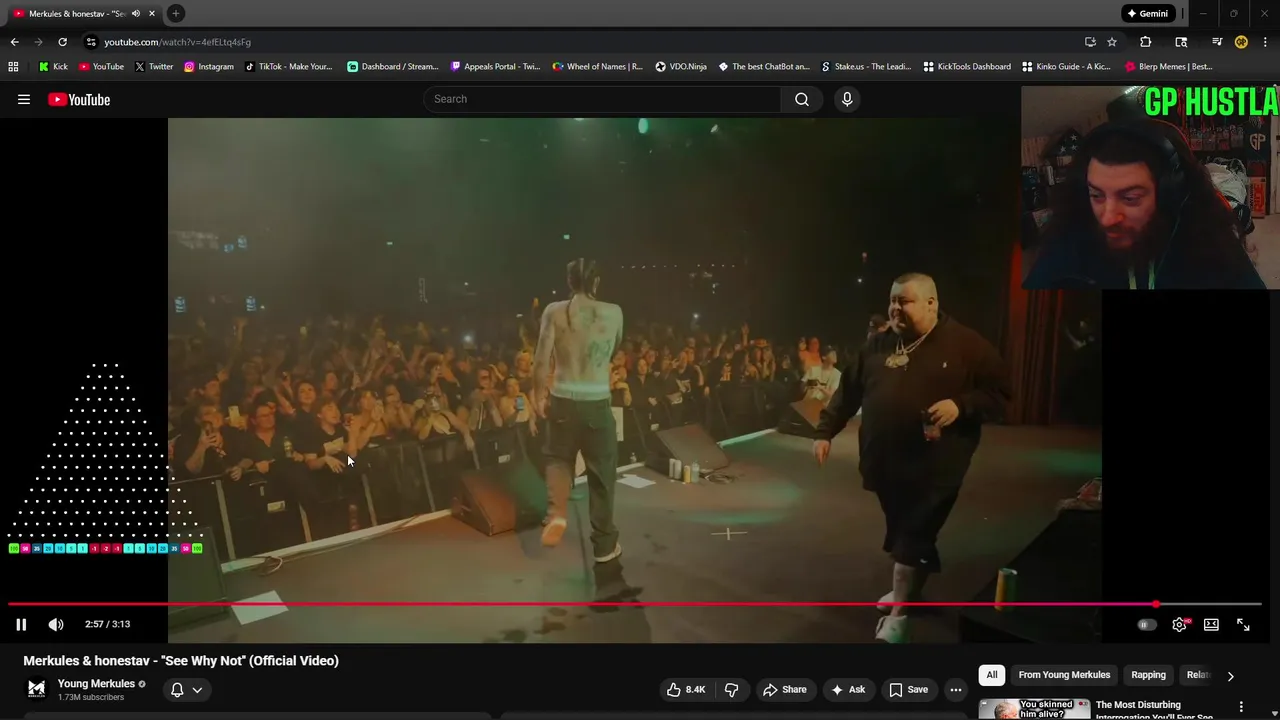Open the Dashboard / Stream... bookmark
Screen dimensions: 1280x720
coord(392,66)
